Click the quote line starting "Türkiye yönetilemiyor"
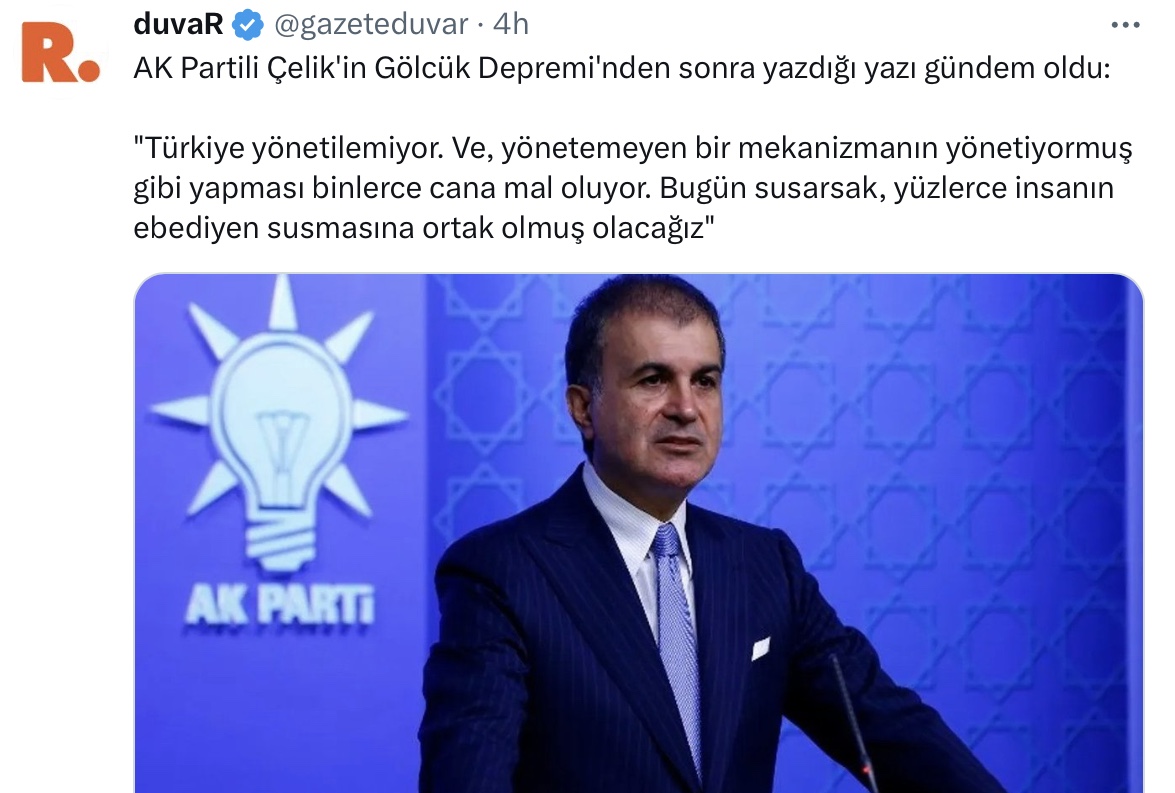 (x=633, y=148)
